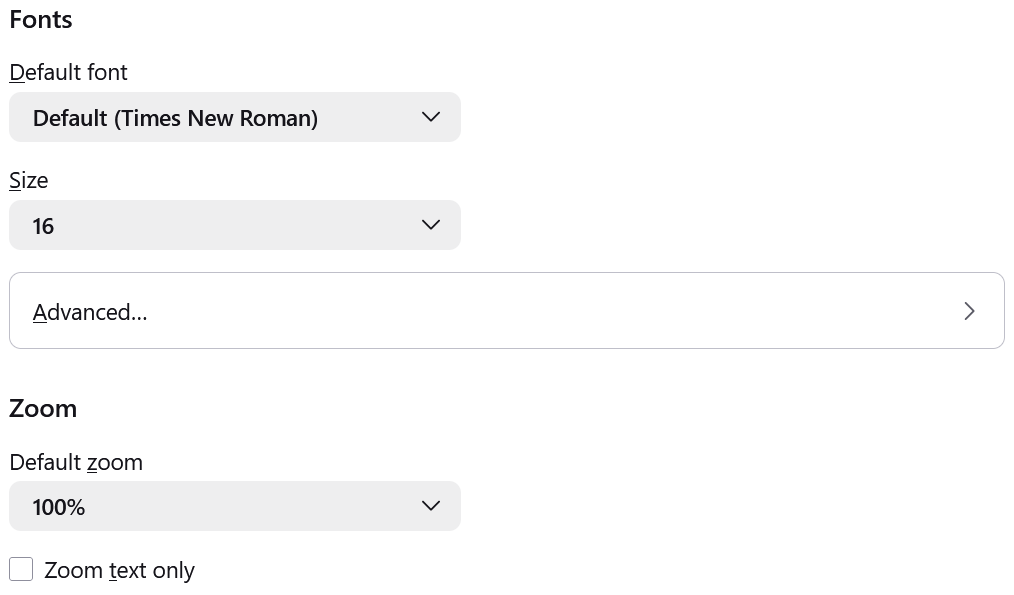The height and width of the screenshot is (595, 1014).
Task: Click the Fonts section heading
Action: click(x=41, y=20)
